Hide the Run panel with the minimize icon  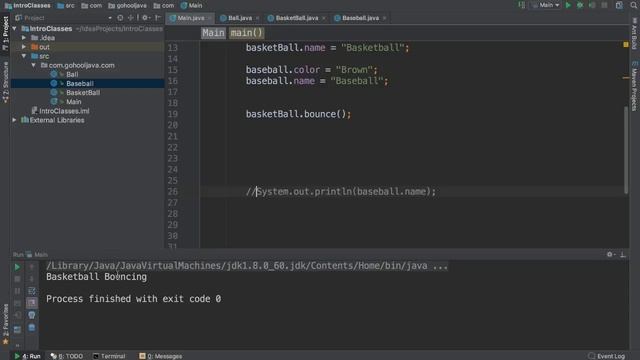623,254
